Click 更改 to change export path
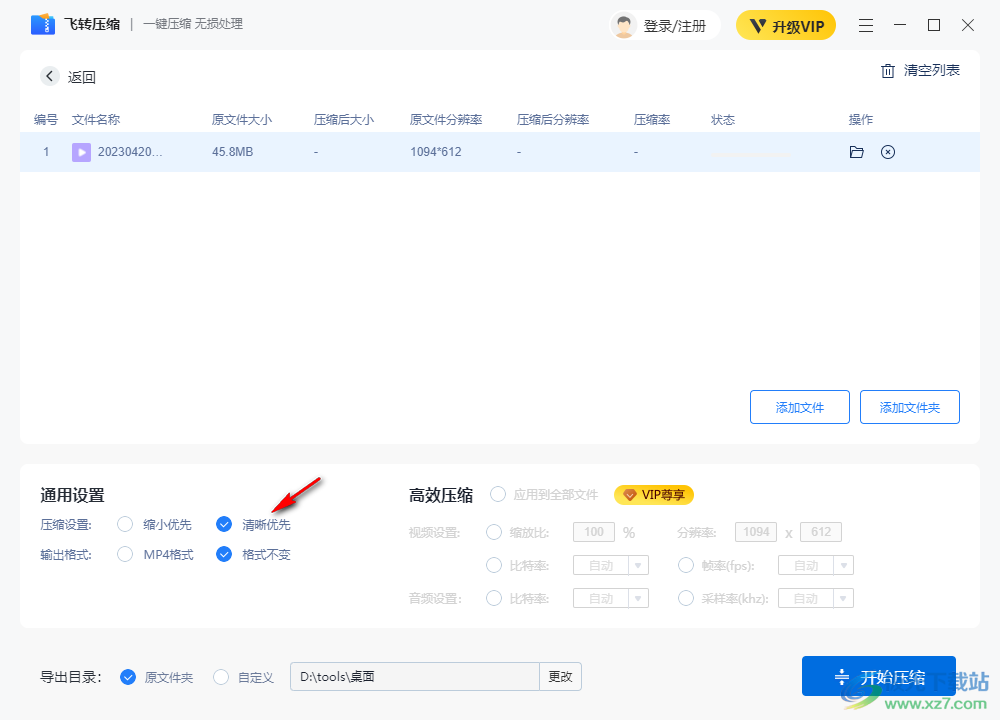The image size is (1000, 720). point(561,677)
